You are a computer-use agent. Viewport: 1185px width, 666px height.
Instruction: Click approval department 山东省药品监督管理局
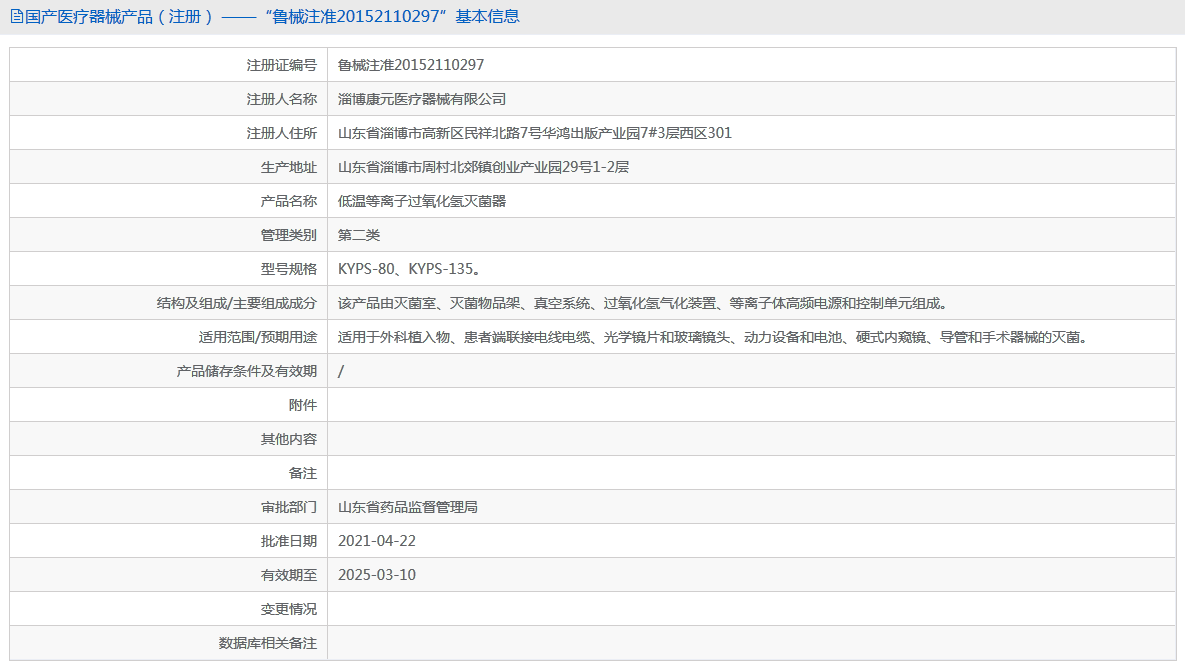click(x=408, y=507)
